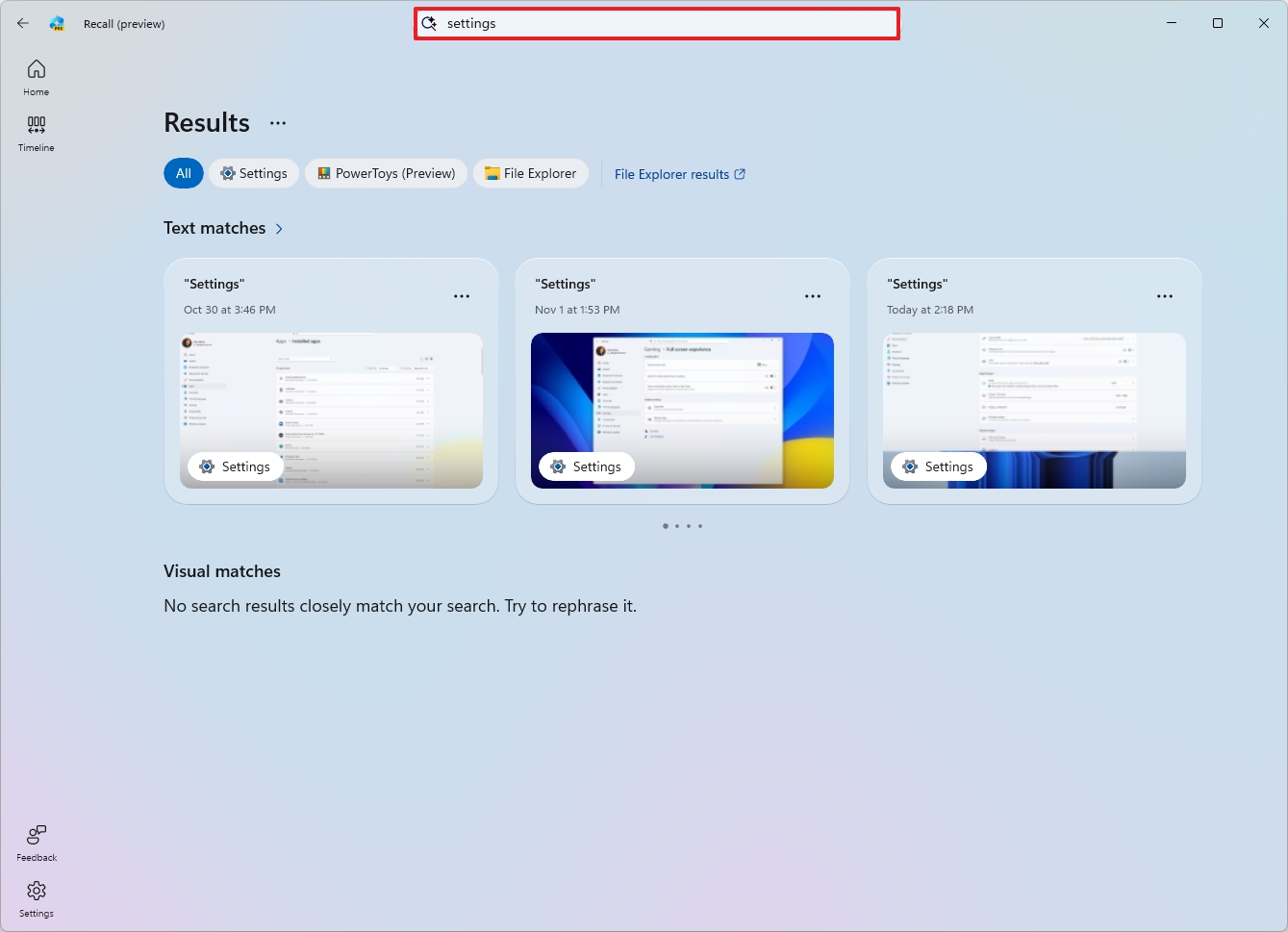The width and height of the screenshot is (1288, 932).
Task: Click the PowerToys icon in its filter pill
Action: point(323,173)
